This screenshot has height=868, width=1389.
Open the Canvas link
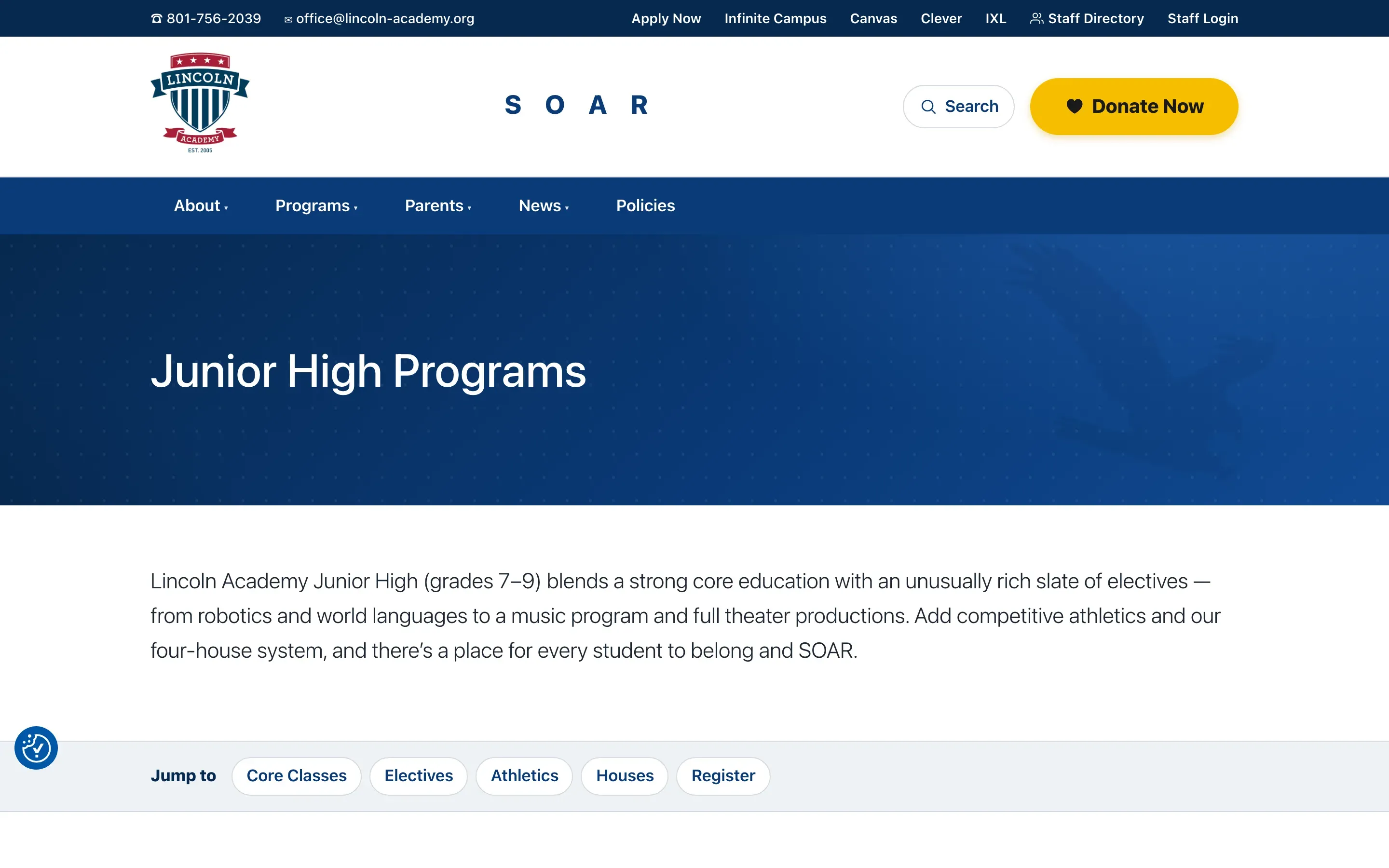pos(873,18)
